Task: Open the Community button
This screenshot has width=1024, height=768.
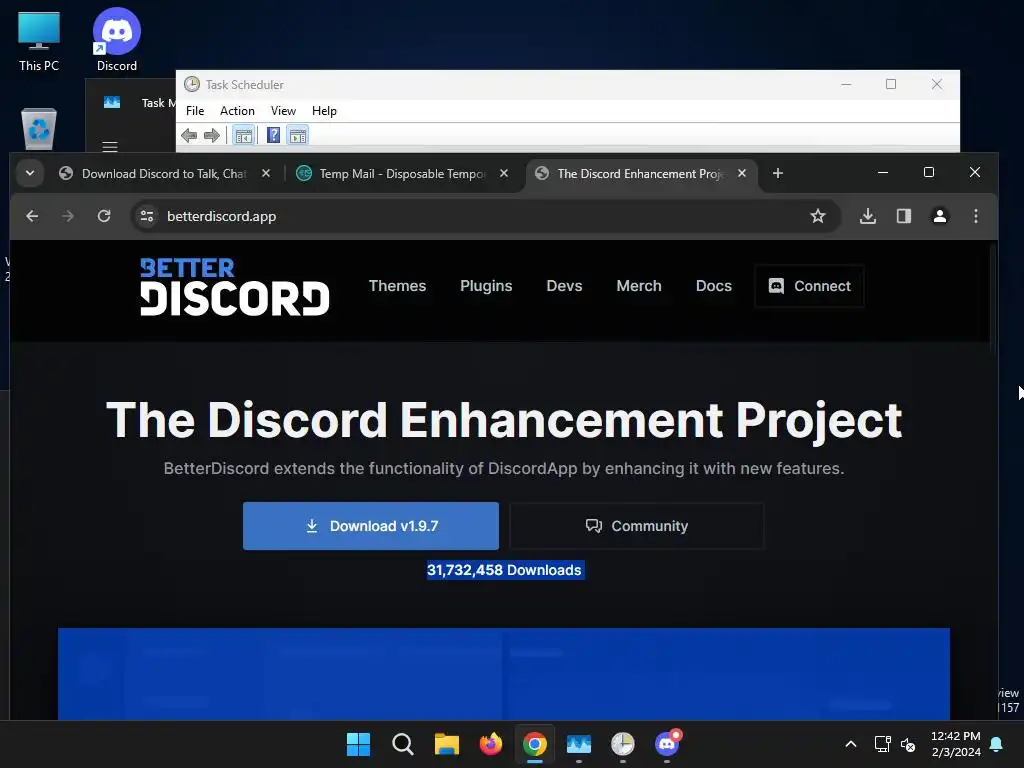Action: point(637,526)
